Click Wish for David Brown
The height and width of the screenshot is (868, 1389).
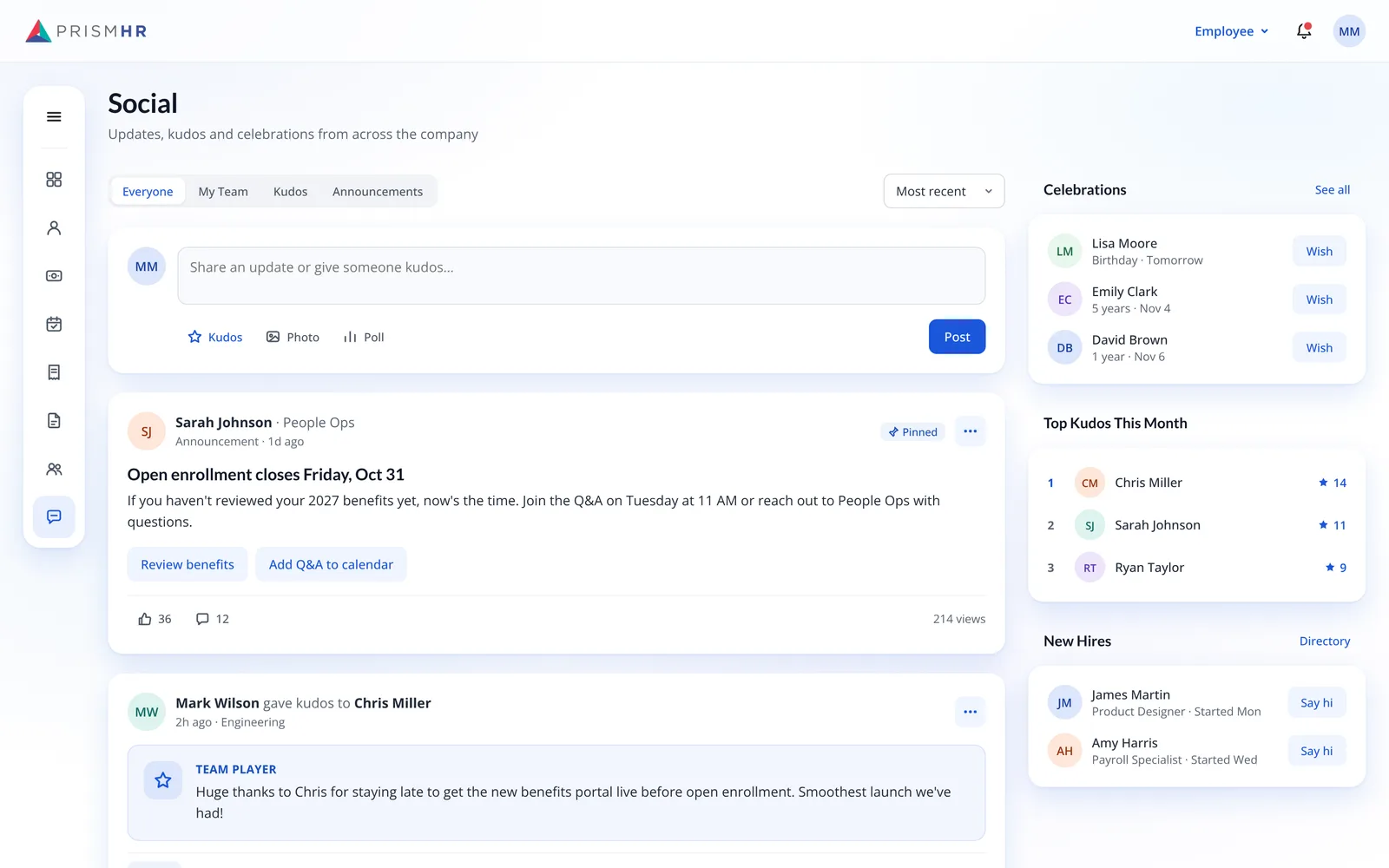1319,348
